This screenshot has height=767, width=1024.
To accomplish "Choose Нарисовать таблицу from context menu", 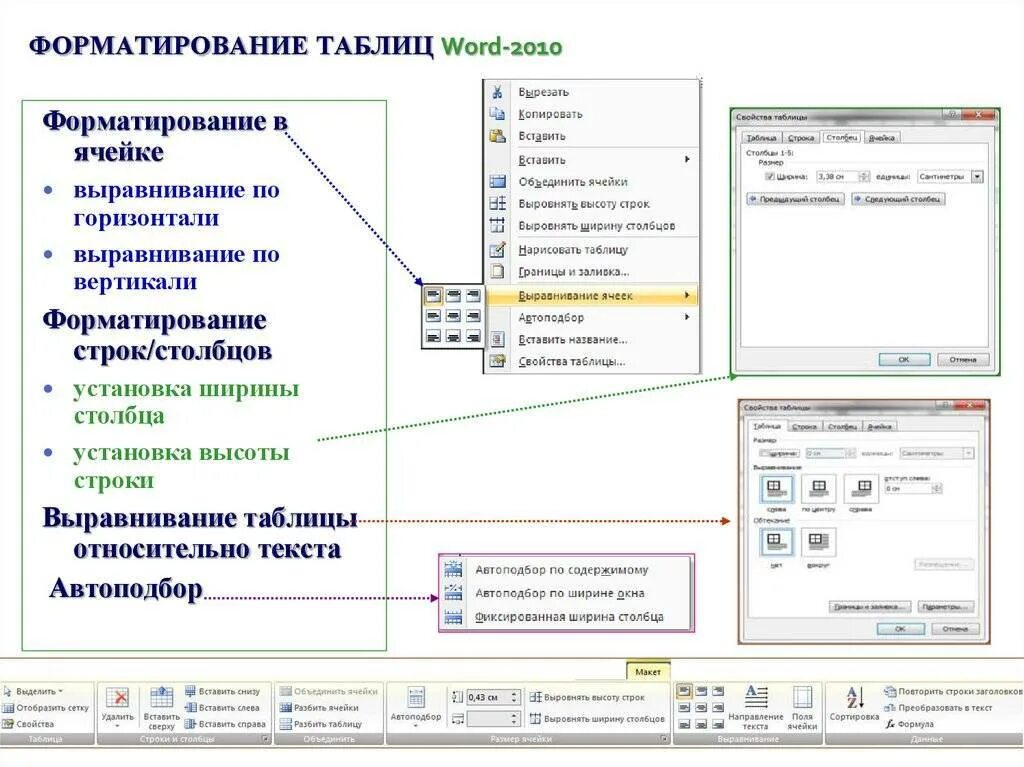I will (x=593, y=249).
